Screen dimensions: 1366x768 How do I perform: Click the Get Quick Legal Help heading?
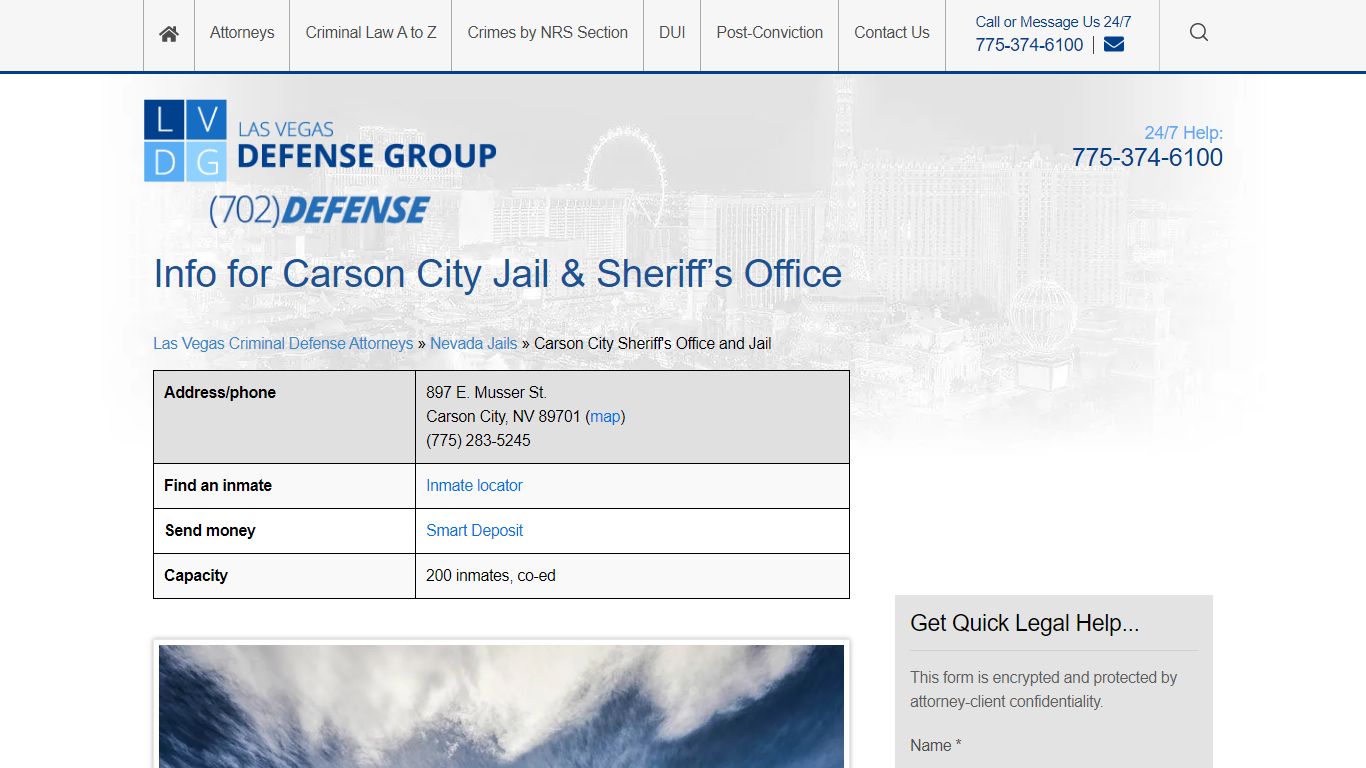click(x=1025, y=623)
